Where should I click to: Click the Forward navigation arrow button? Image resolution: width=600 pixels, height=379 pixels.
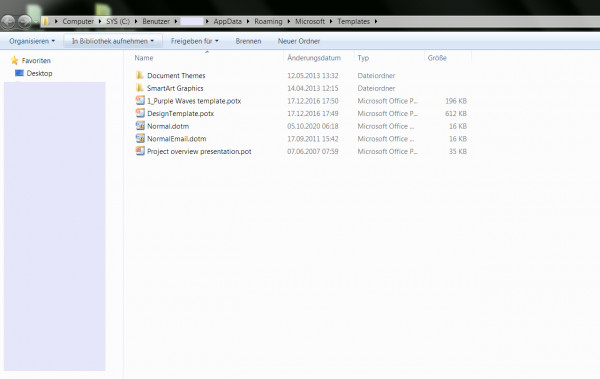[25, 21]
